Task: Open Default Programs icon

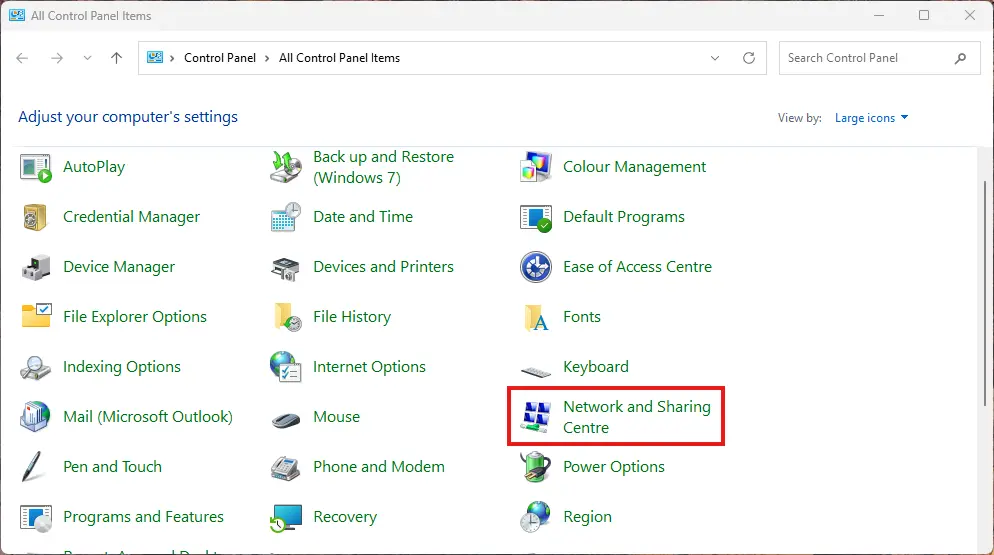Action: click(536, 218)
